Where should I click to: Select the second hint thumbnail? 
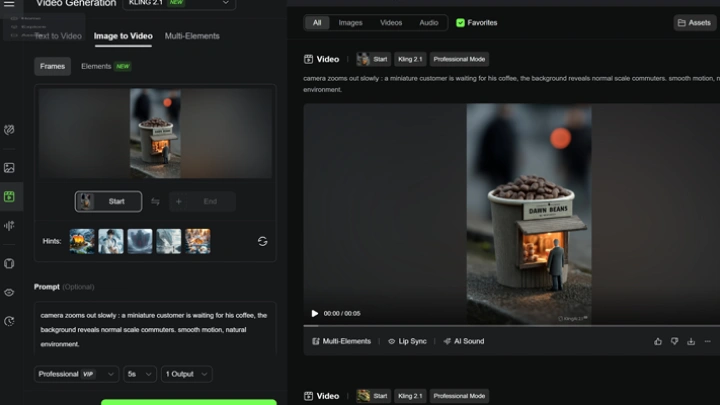pyautogui.click(x=111, y=241)
